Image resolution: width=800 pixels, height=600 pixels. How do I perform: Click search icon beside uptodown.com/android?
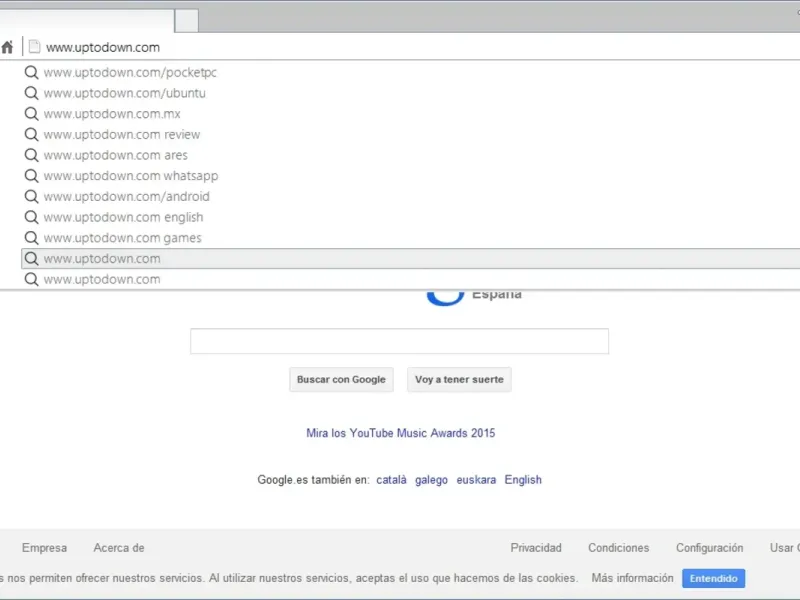32,196
